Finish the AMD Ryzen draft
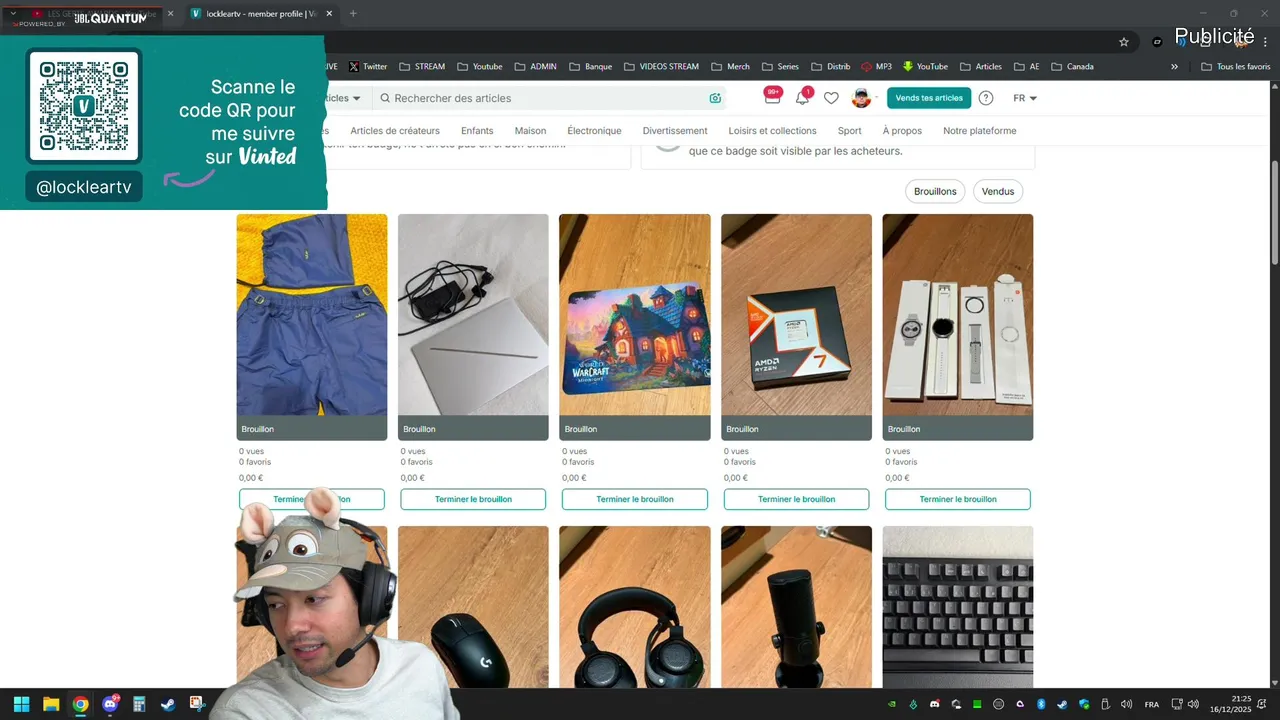The height and width of the screenshot is (720, 1280). click(796, 499)
